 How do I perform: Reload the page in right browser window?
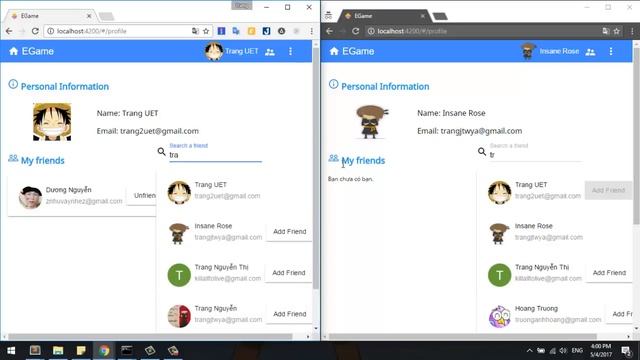click(356, 31)
